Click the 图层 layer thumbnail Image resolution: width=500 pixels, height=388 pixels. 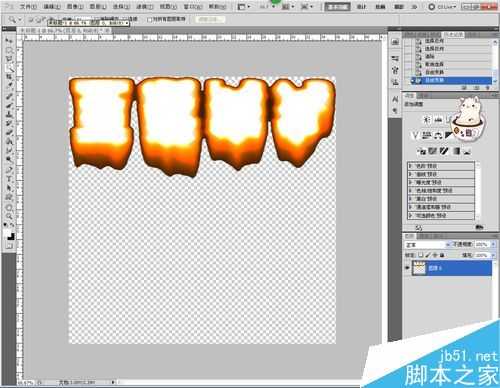(419, 268)
